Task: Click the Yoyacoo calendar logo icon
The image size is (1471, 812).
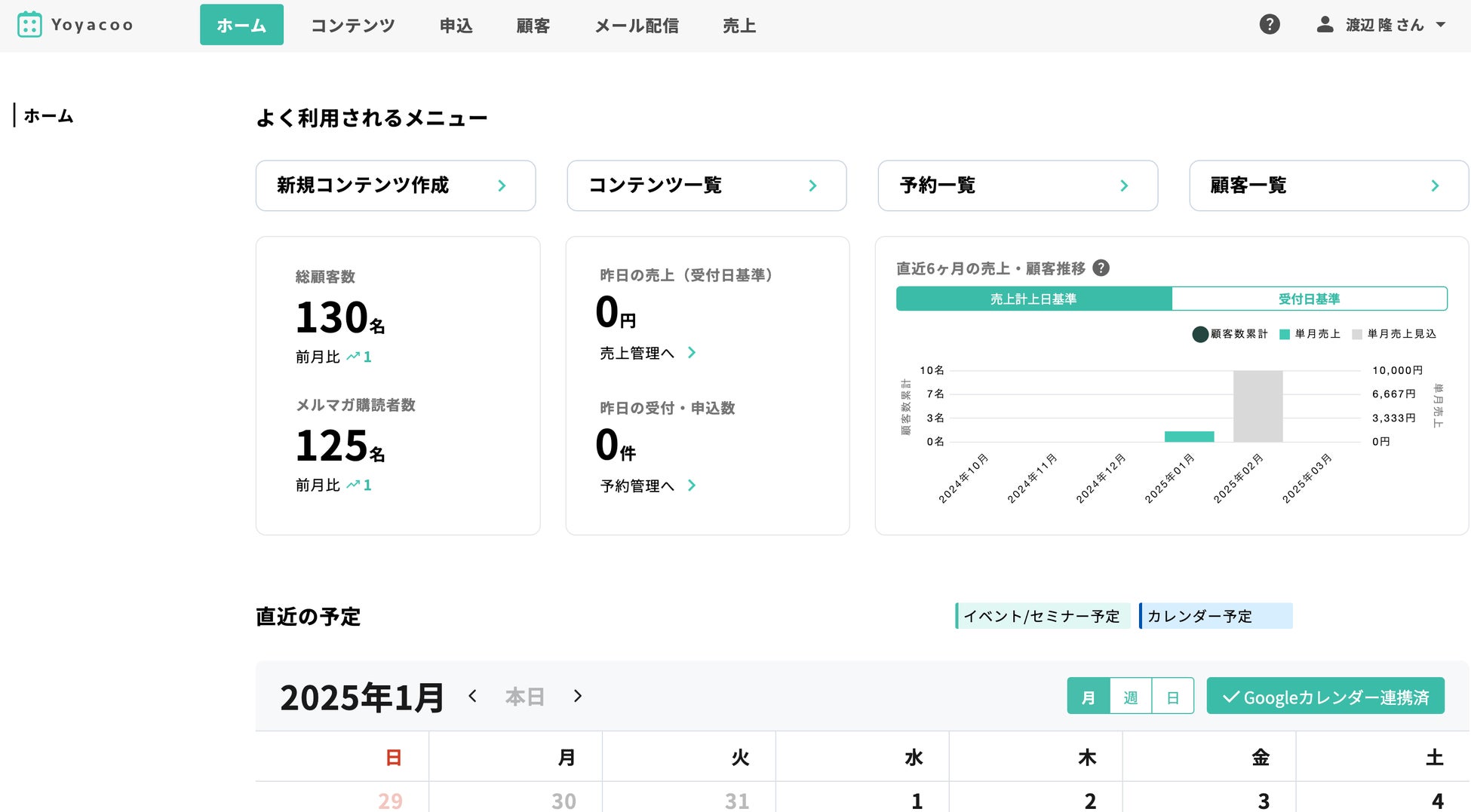Action: tap(29, 25)
